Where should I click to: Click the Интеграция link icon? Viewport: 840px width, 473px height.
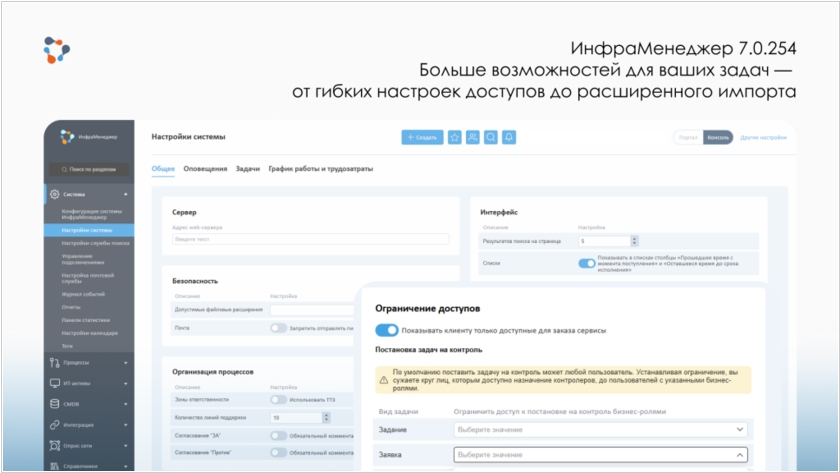55,425
